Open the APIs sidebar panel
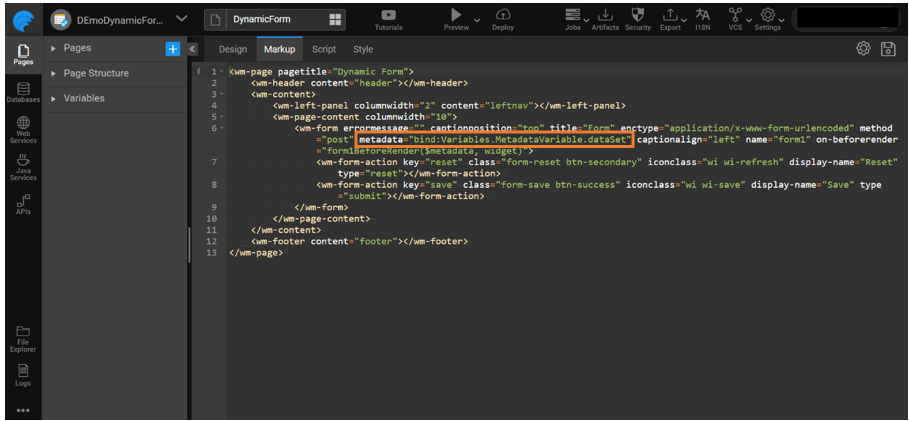 click(x=22, y=203)
